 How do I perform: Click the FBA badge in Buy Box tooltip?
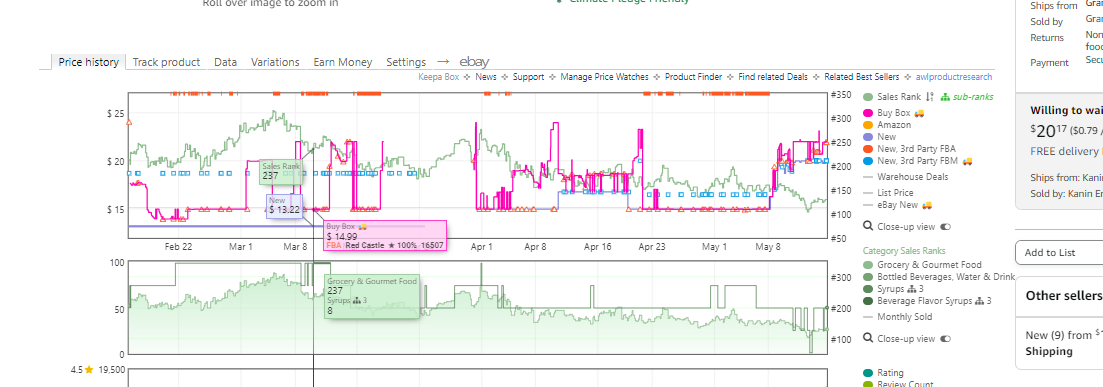[334, 246]
